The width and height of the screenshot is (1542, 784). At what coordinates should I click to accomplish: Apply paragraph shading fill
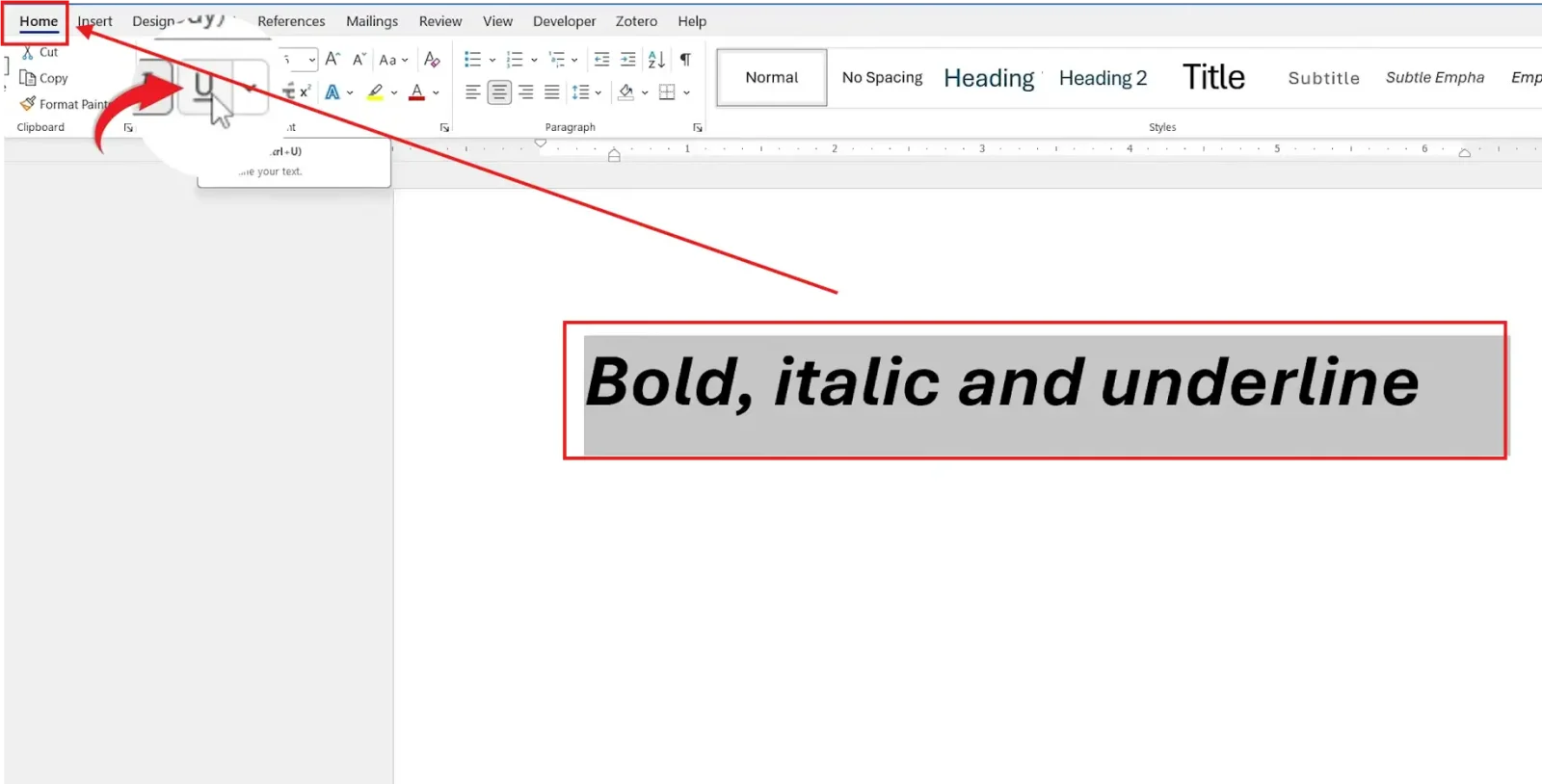pos(626,92)
